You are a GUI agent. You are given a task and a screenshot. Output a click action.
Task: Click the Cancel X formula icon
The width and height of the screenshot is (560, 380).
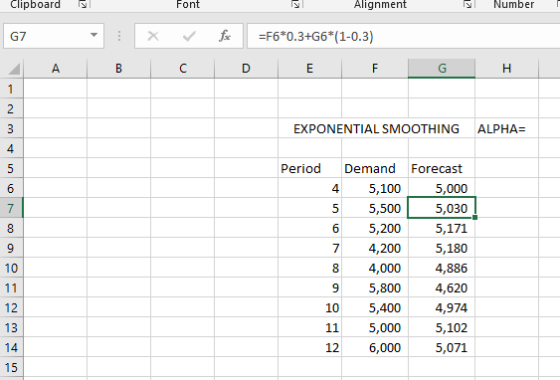(153, 36)
